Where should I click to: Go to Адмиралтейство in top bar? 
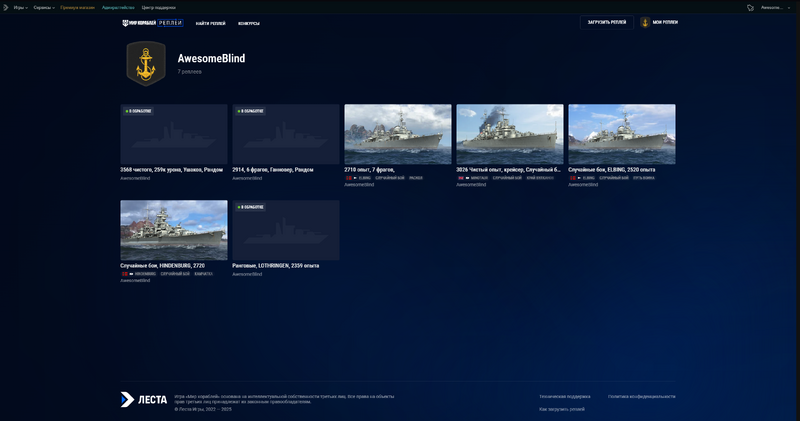coord(118,8)
